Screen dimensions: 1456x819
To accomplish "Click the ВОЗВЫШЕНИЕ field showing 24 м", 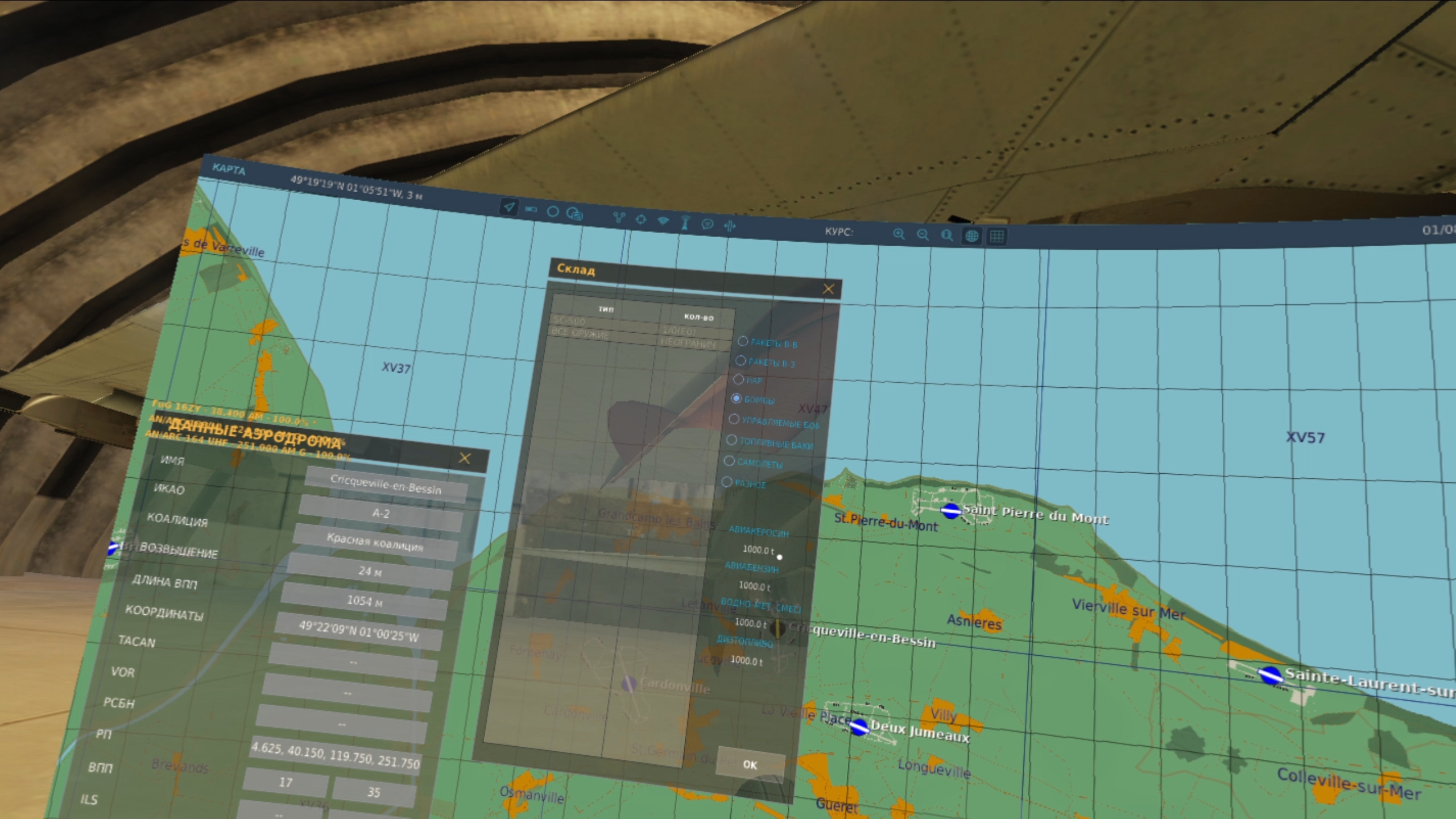I will pos(369,571).
